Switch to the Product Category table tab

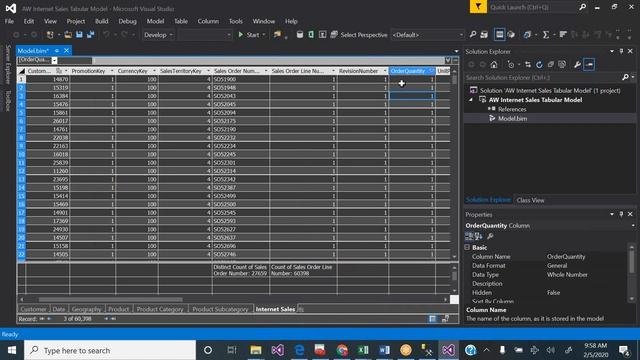click(160, 309)
